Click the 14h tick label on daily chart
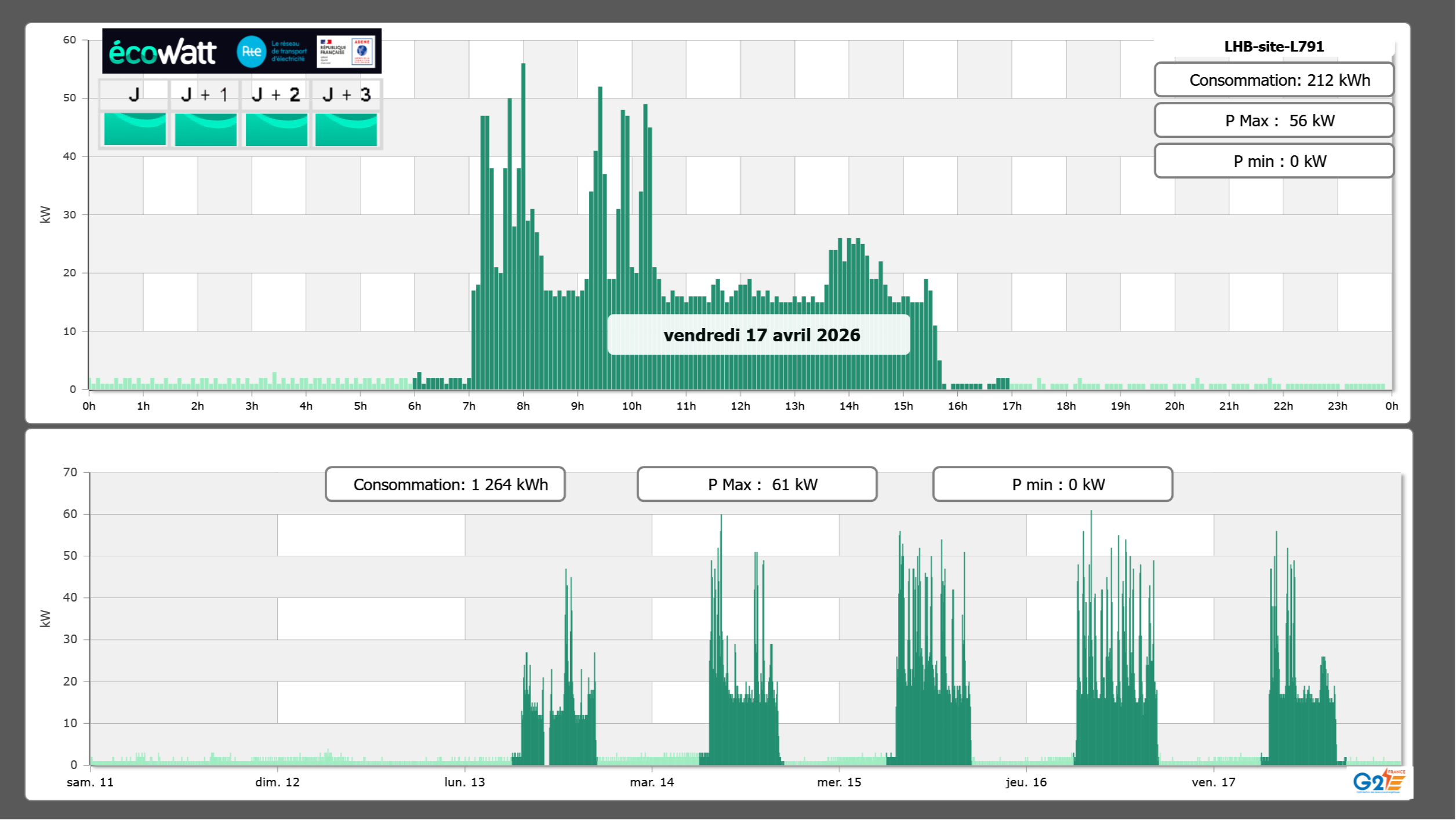 pyautogui.click(x=848, y=406)
